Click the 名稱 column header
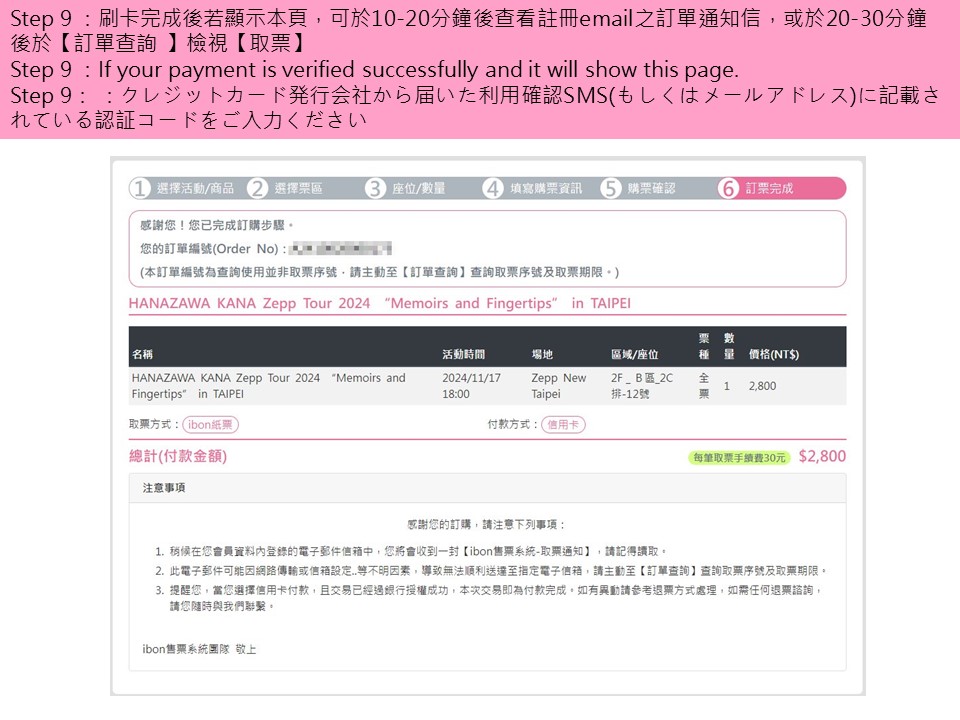 pyautogui.click(x=142, y=354)
